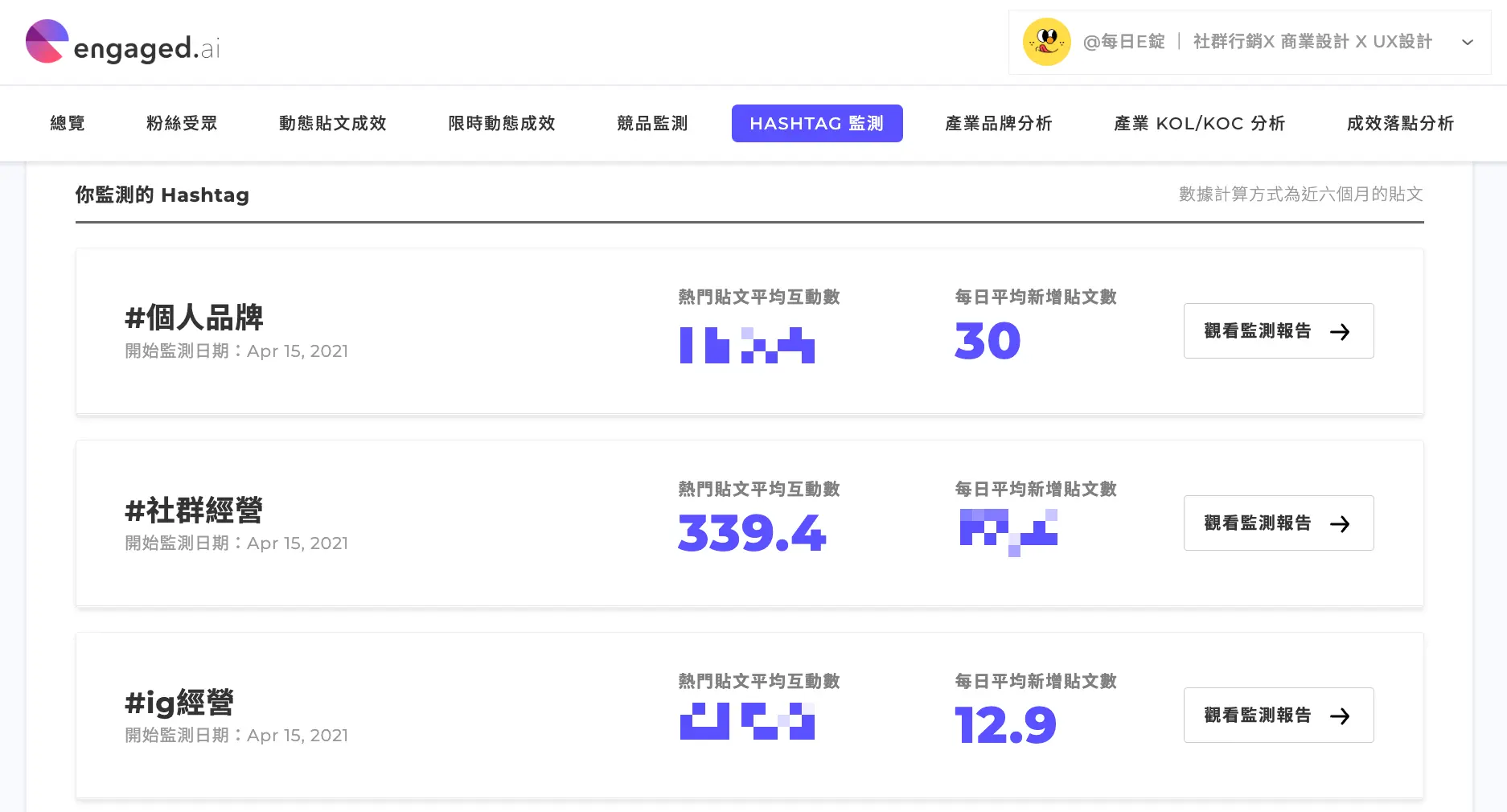Click the start date under #社群經營
Screen dimensions: 1507x812
(236, 543)
